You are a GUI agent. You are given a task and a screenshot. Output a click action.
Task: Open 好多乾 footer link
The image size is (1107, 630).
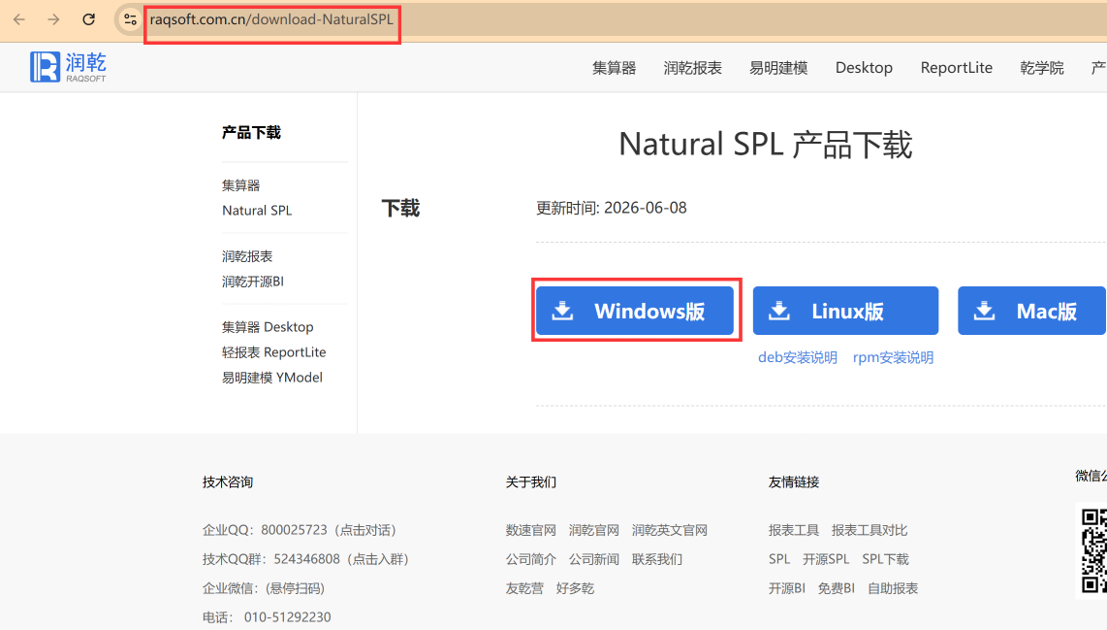point(575,588)
